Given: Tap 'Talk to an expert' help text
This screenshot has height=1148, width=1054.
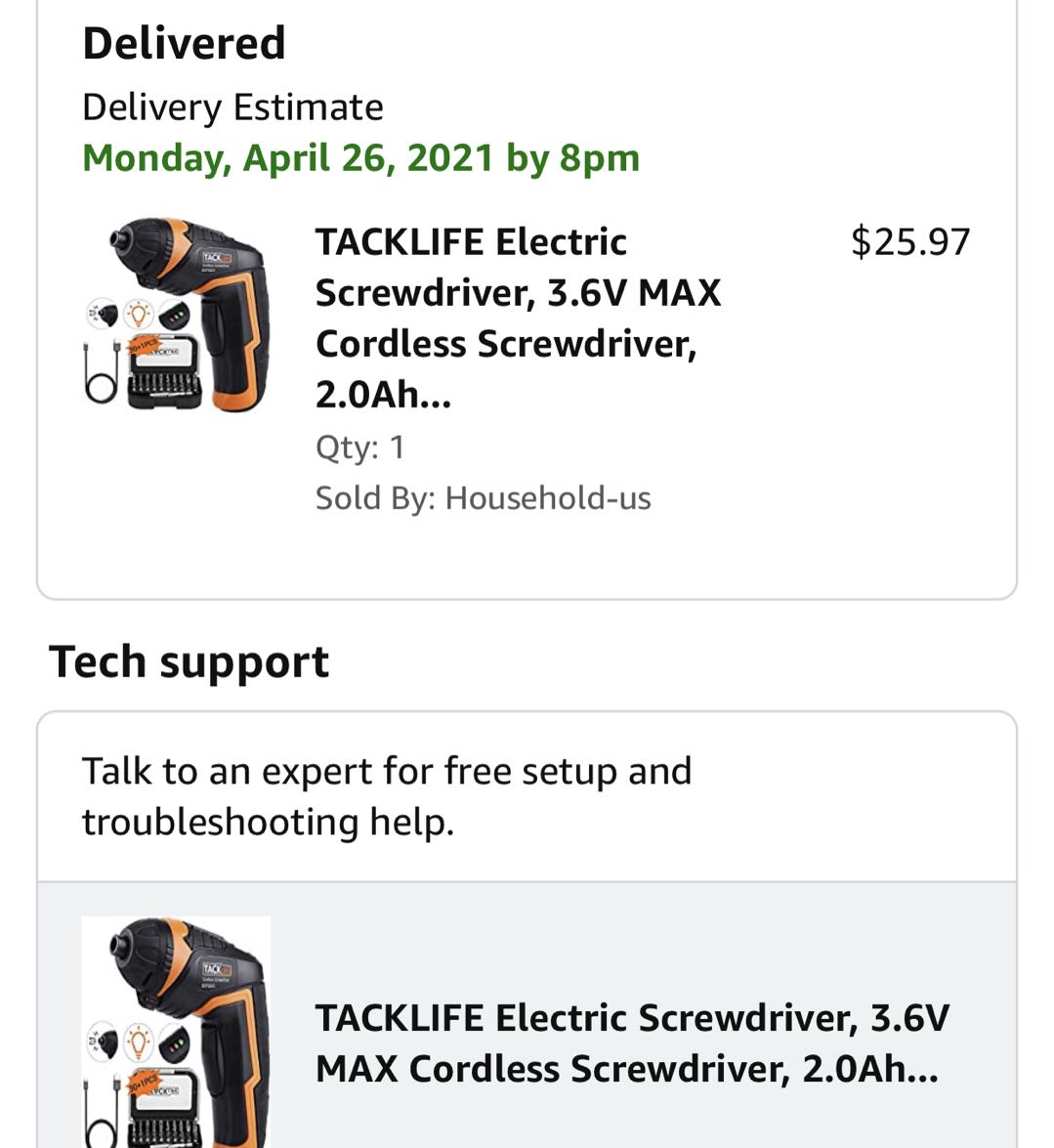Looking at the screenshot, I should [x=386, y=795].
